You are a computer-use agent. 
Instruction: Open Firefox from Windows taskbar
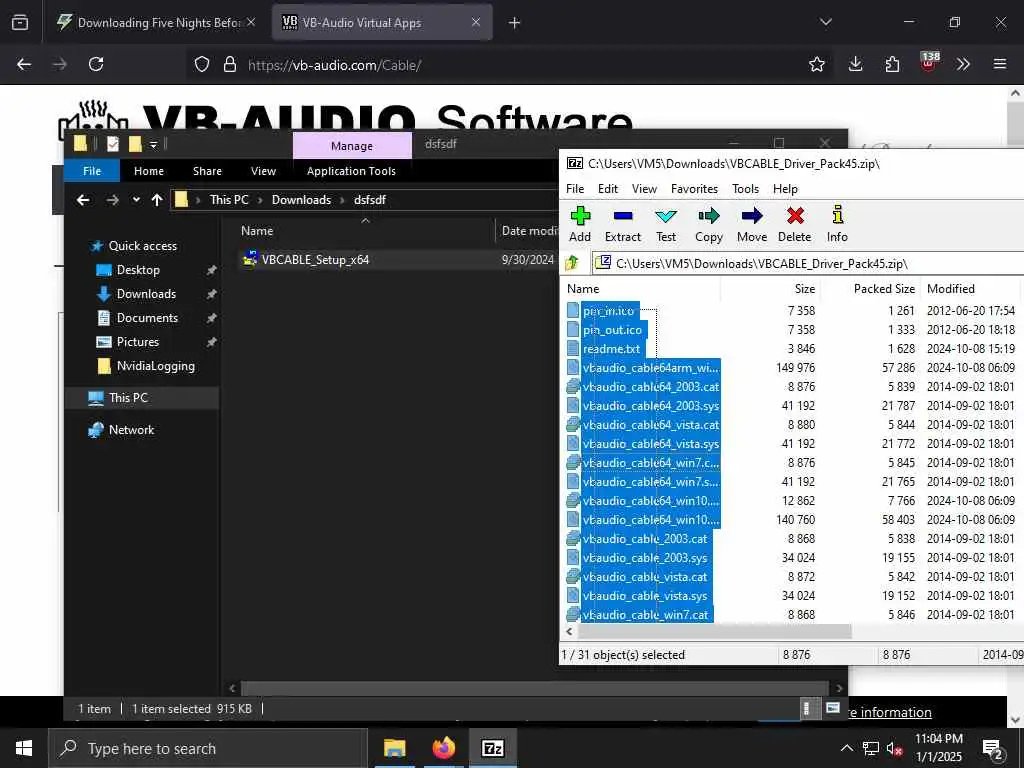(443, 748)
